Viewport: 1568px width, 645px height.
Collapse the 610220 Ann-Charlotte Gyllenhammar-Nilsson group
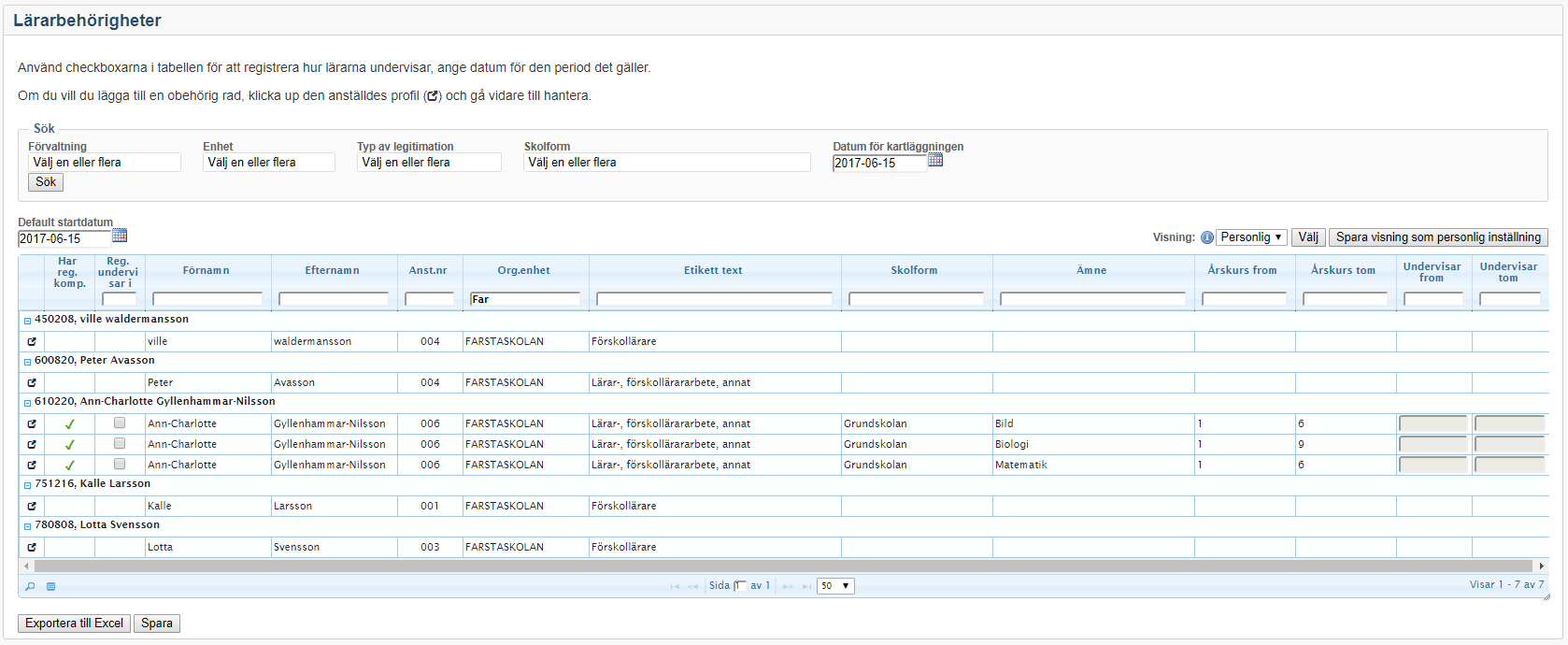[x=27, y=402]
